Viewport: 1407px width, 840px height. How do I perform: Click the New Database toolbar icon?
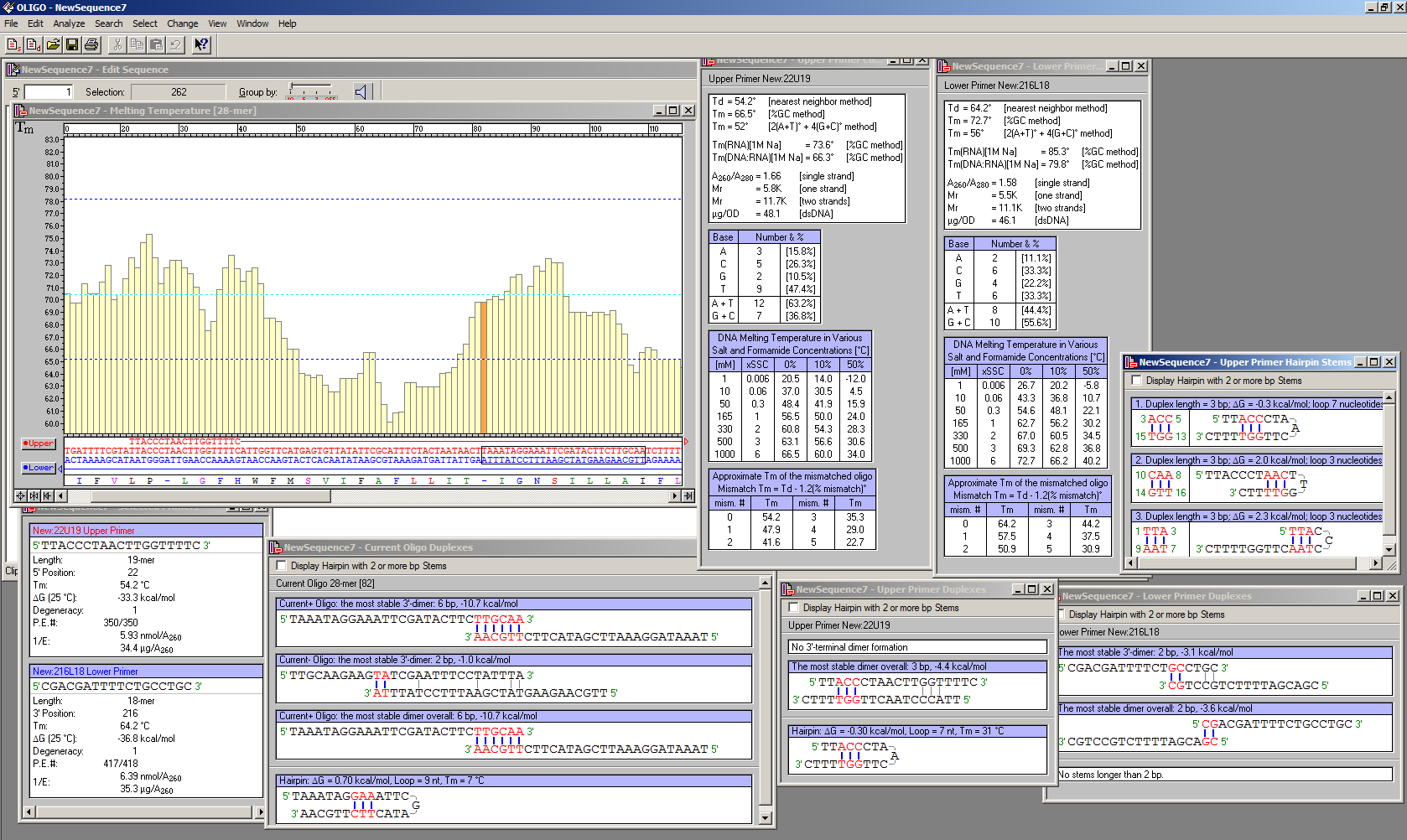pyautogui.click(x=34, y=44)
